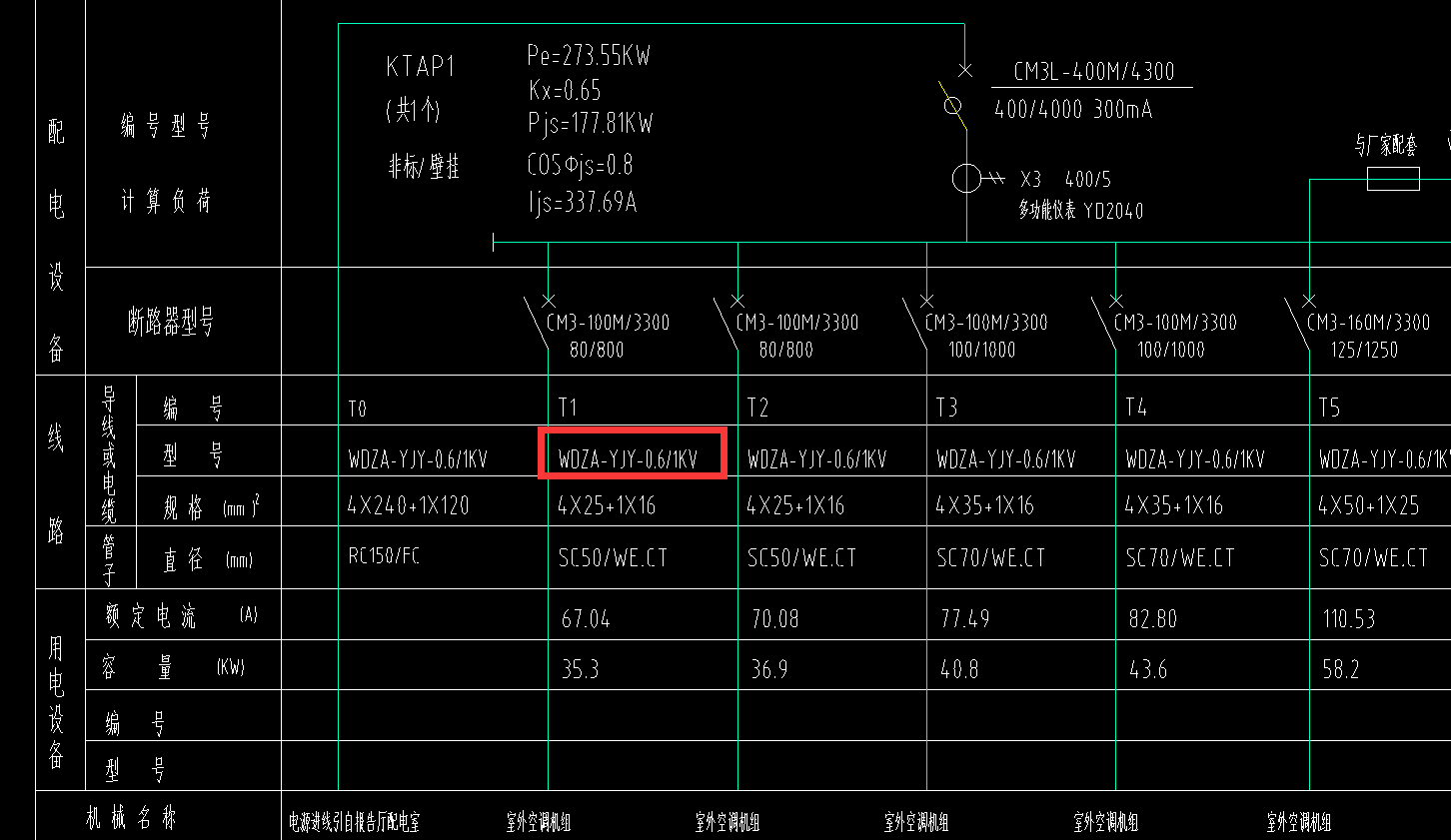Select the capacity value 43.6

(1148, 669)
